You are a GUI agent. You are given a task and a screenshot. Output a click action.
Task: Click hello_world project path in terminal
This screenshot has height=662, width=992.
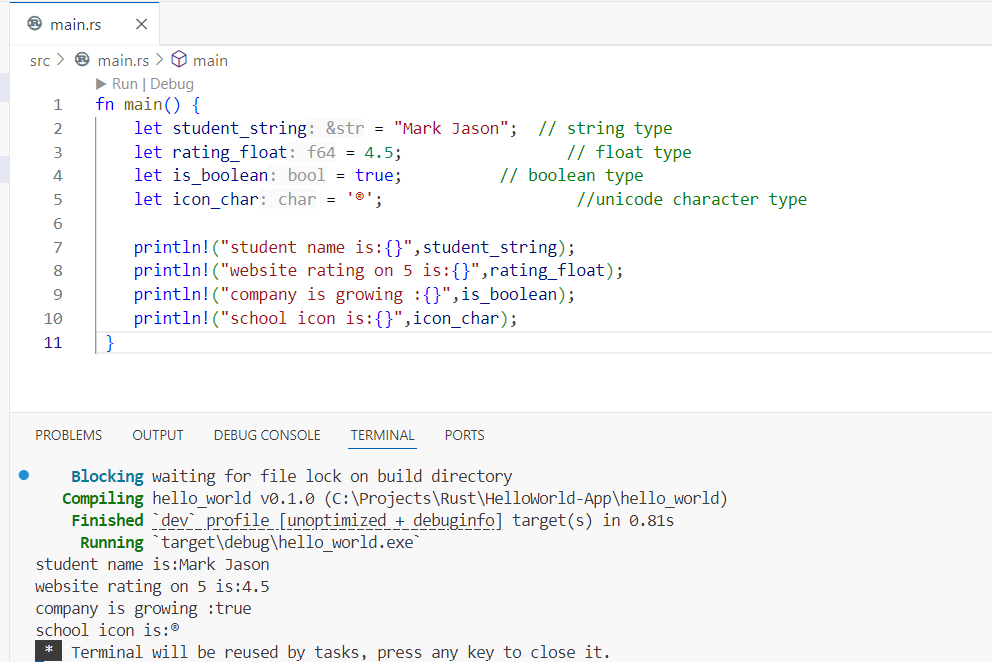point(526,499)
